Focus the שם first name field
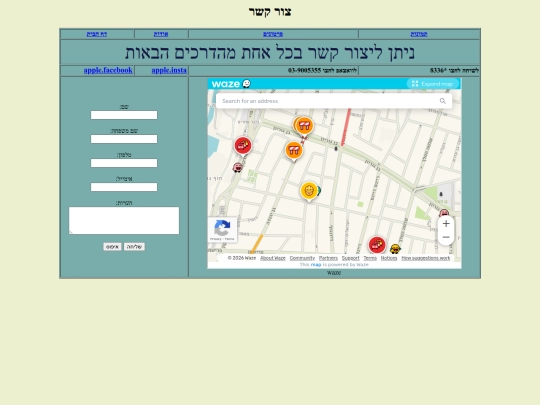This screenshot has width=540, height=405. 124,115
